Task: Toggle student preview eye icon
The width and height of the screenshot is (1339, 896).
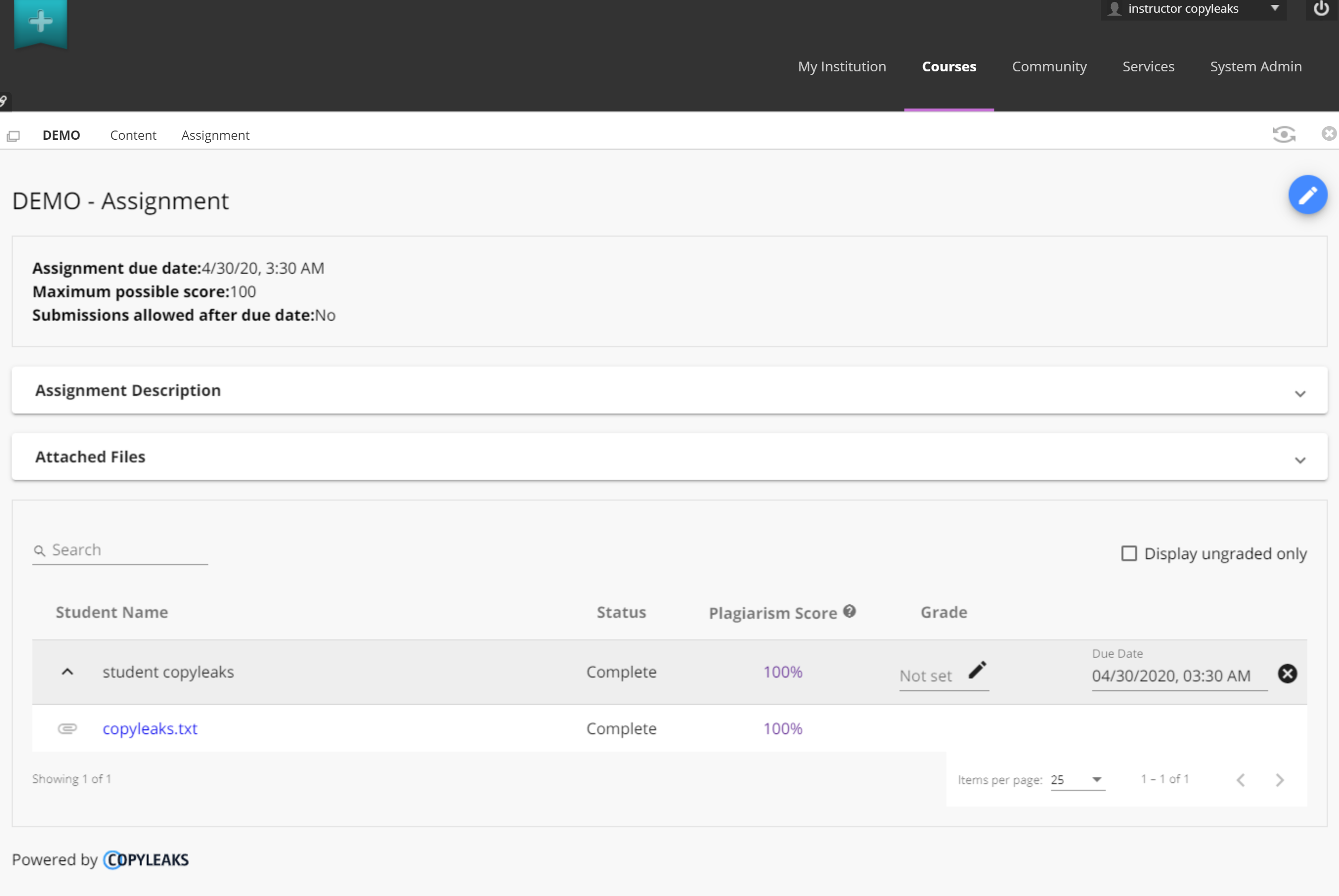Action: (x=1284, y=134)
